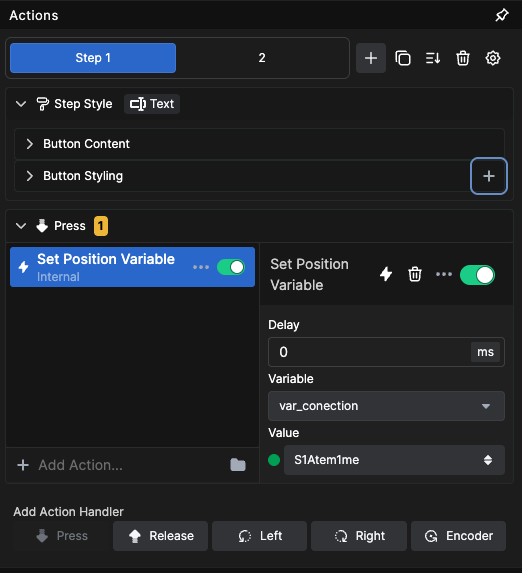Viewport: 522px width, 573px height.
Task: Add a new step with plus button
Action: [x=371, y=58]
